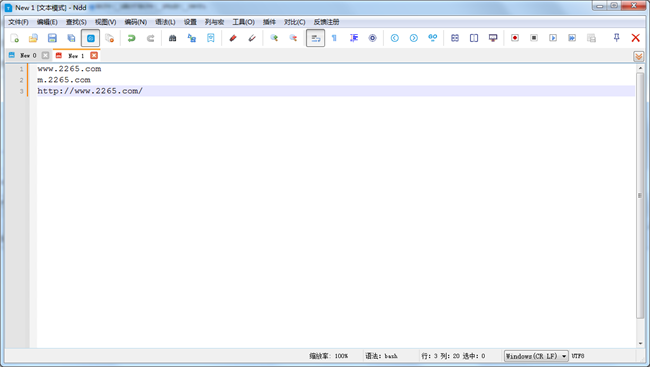Click the vertical scrollbar down arrow
Viewport: 650px width, 367px height.
[x=640, y=343]
